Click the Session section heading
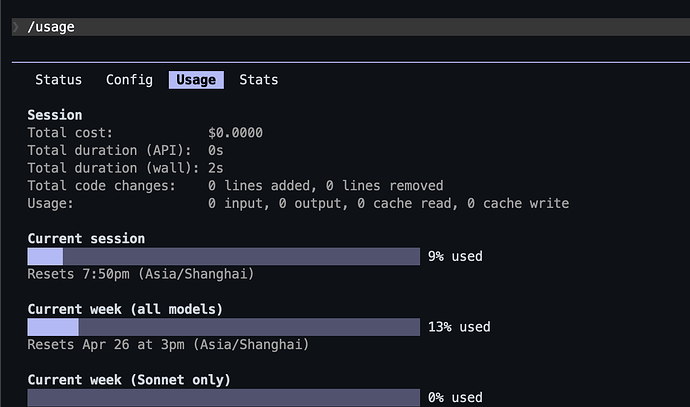Image resolution: width=690 pixels, height=407 pixels. pos(55,115)
